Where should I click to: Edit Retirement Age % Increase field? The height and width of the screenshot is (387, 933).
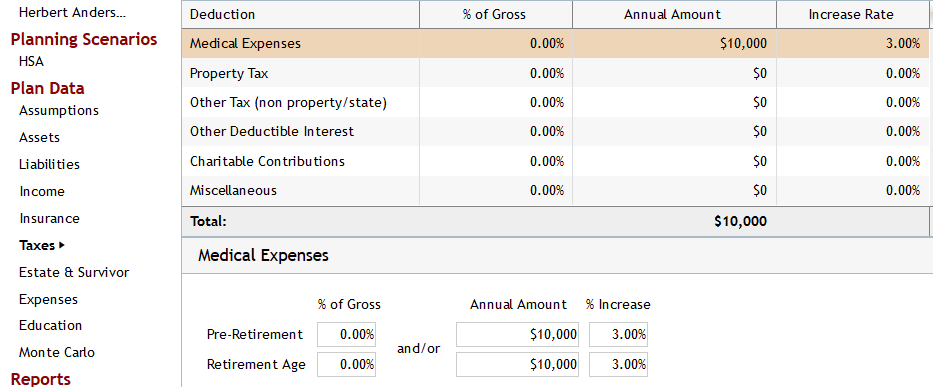pos(618,364)
